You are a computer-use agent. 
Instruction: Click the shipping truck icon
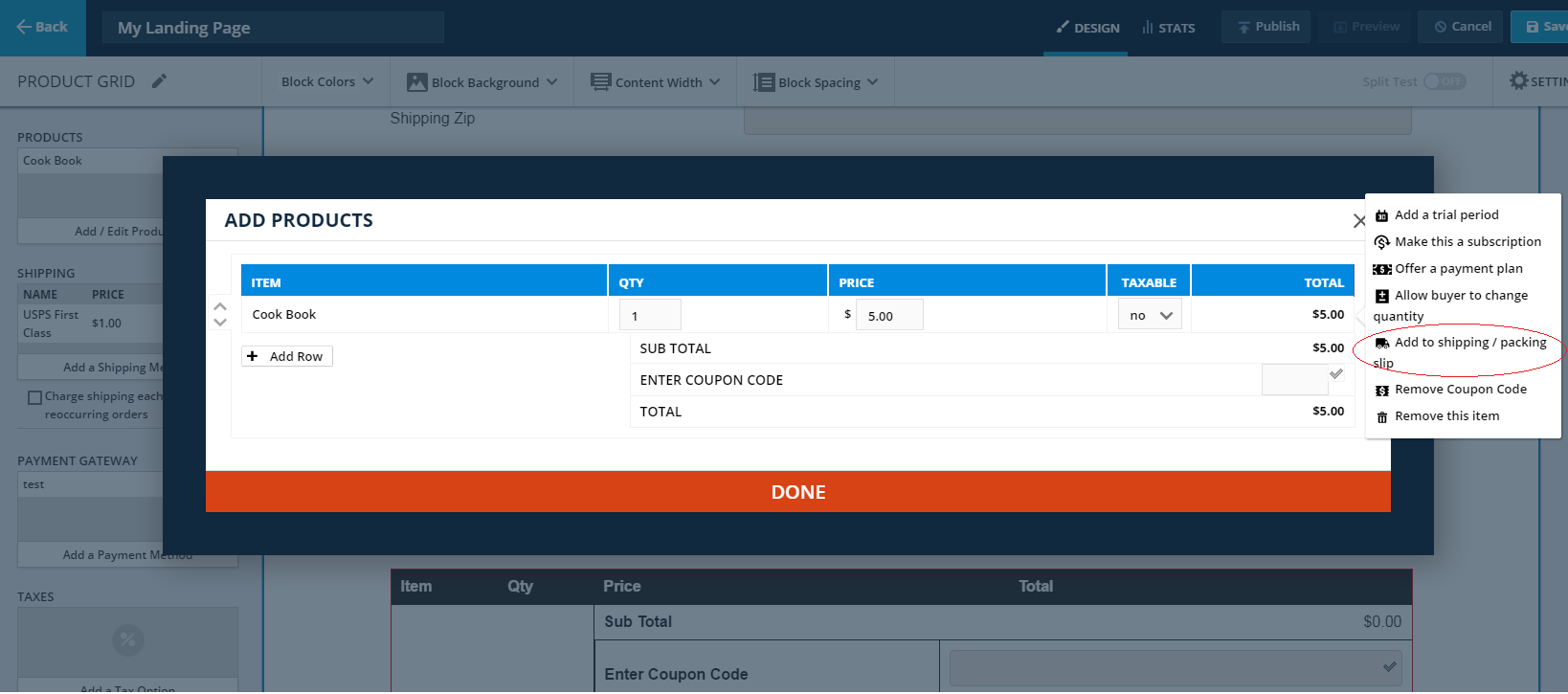(x=1381, y=343)
